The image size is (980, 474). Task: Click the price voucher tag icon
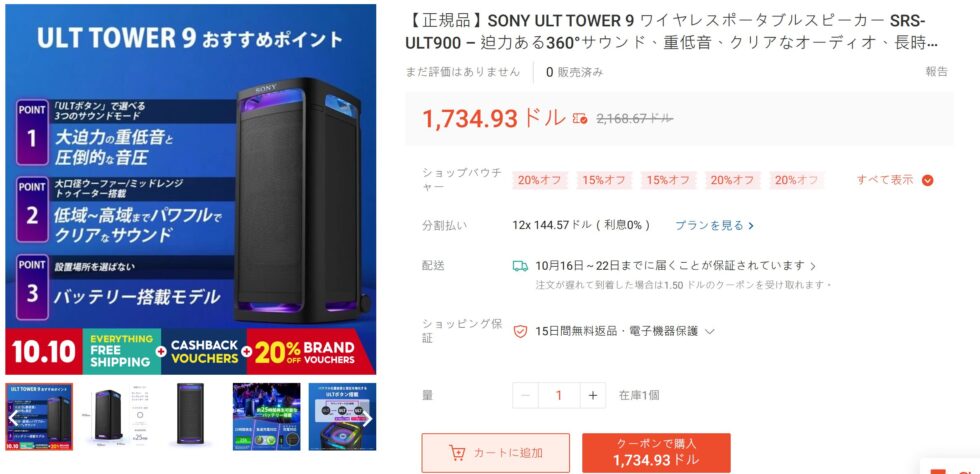(580, 118)
